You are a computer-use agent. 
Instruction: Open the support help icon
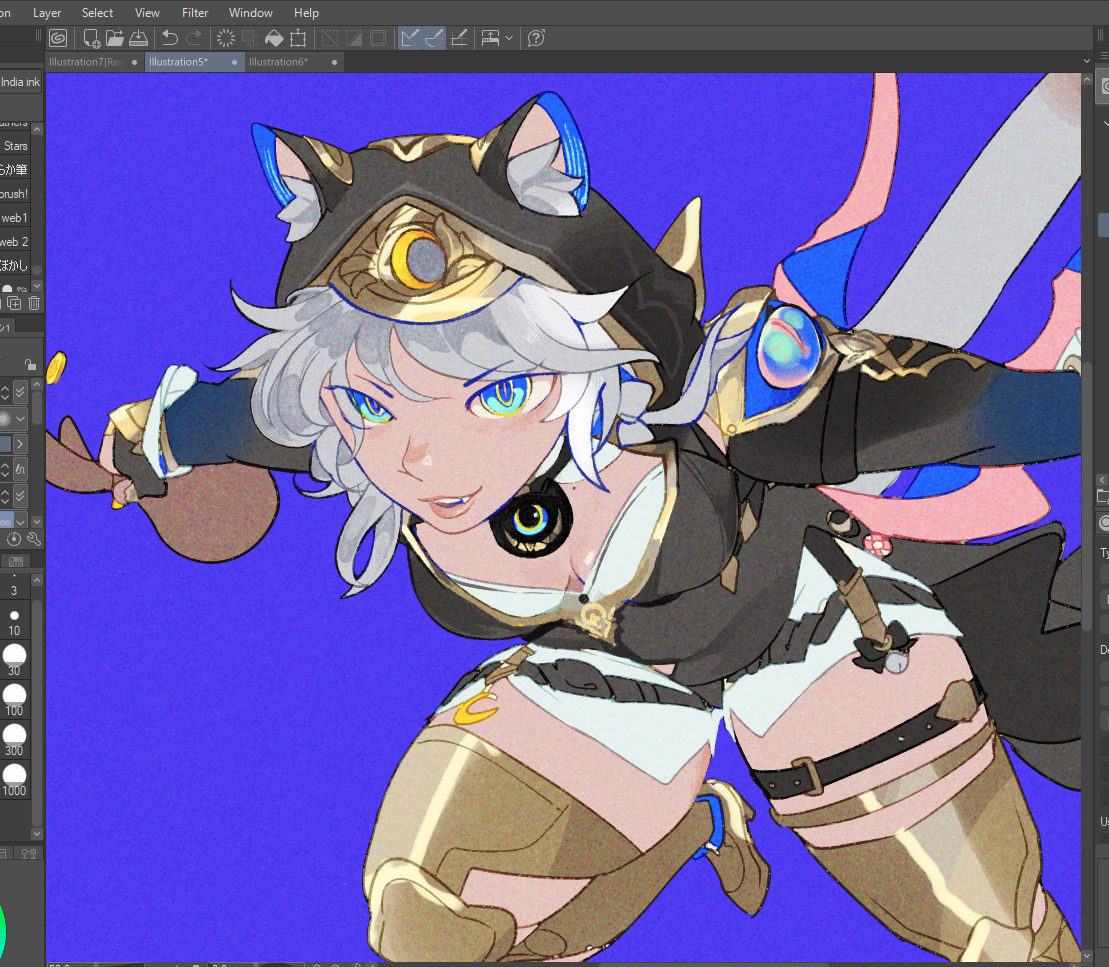pos(536,38)
